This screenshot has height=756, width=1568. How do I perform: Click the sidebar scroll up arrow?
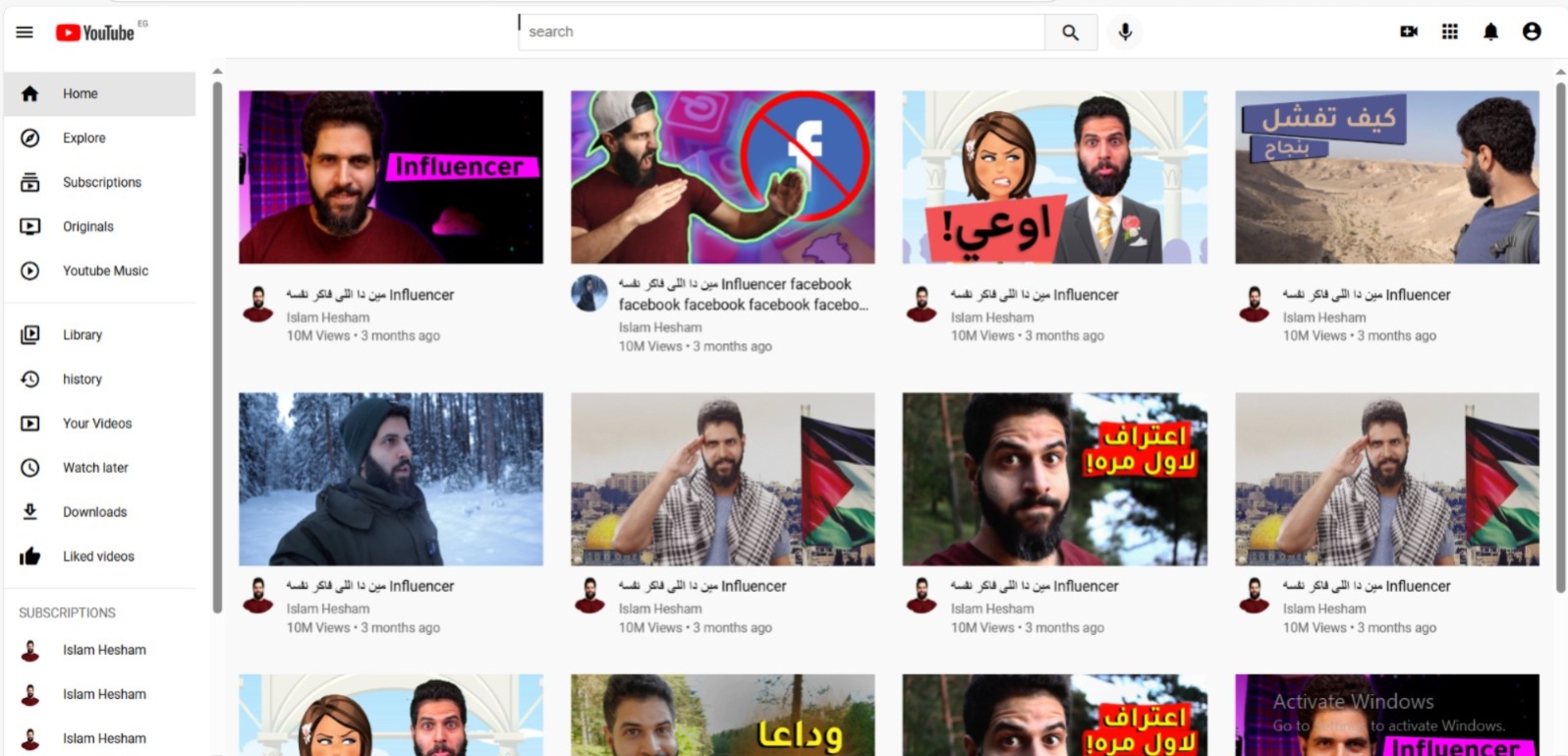(x=217, y=72)
